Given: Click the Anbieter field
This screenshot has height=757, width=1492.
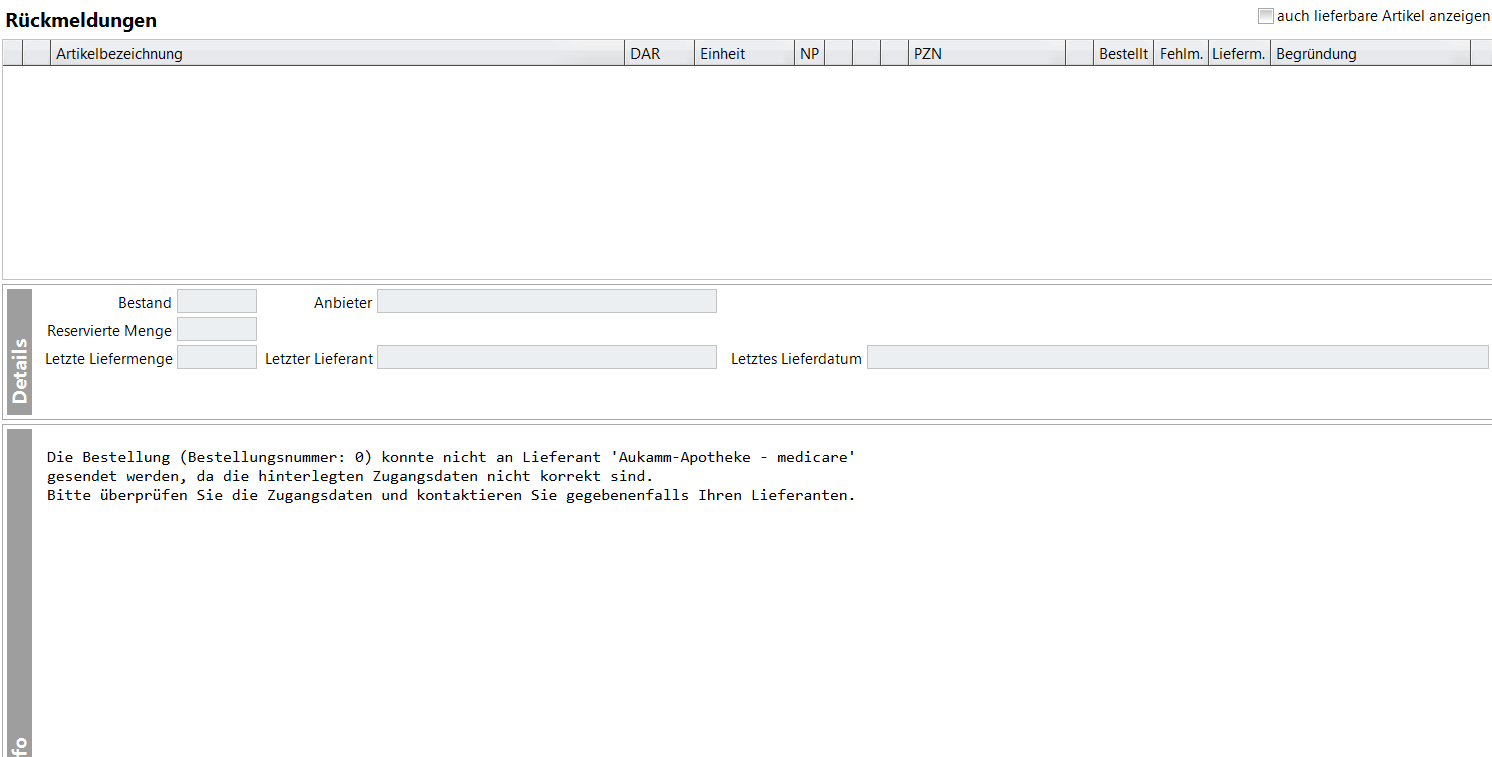Looking at the screenshot, I should tap(546, 302).
